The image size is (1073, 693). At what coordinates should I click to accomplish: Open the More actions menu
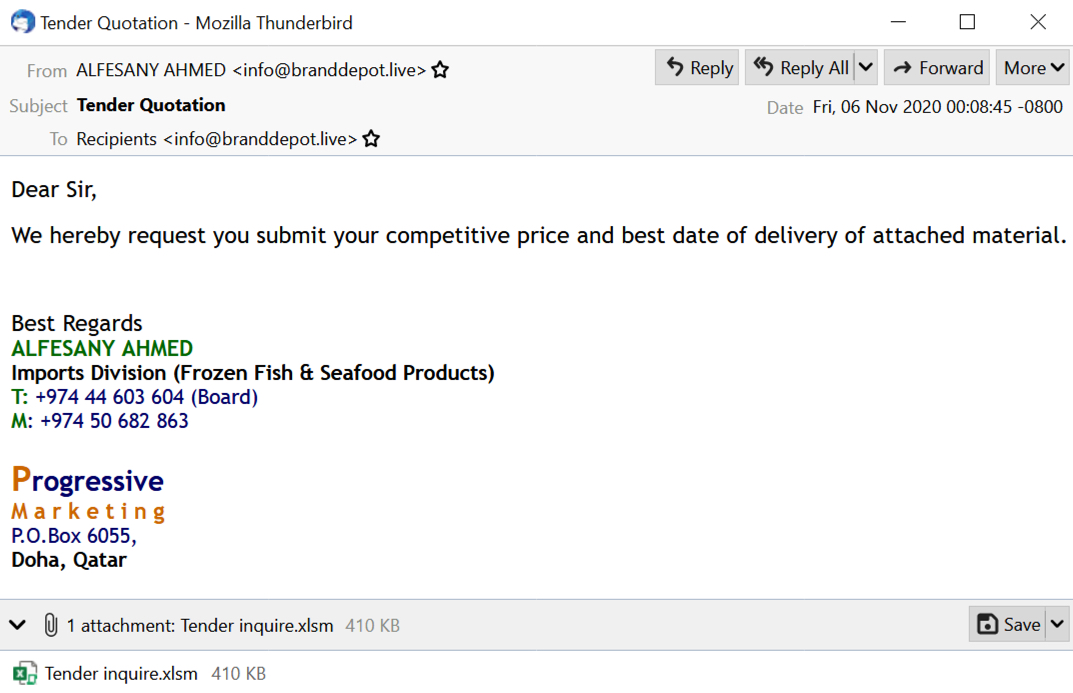tap(1034, 67)
